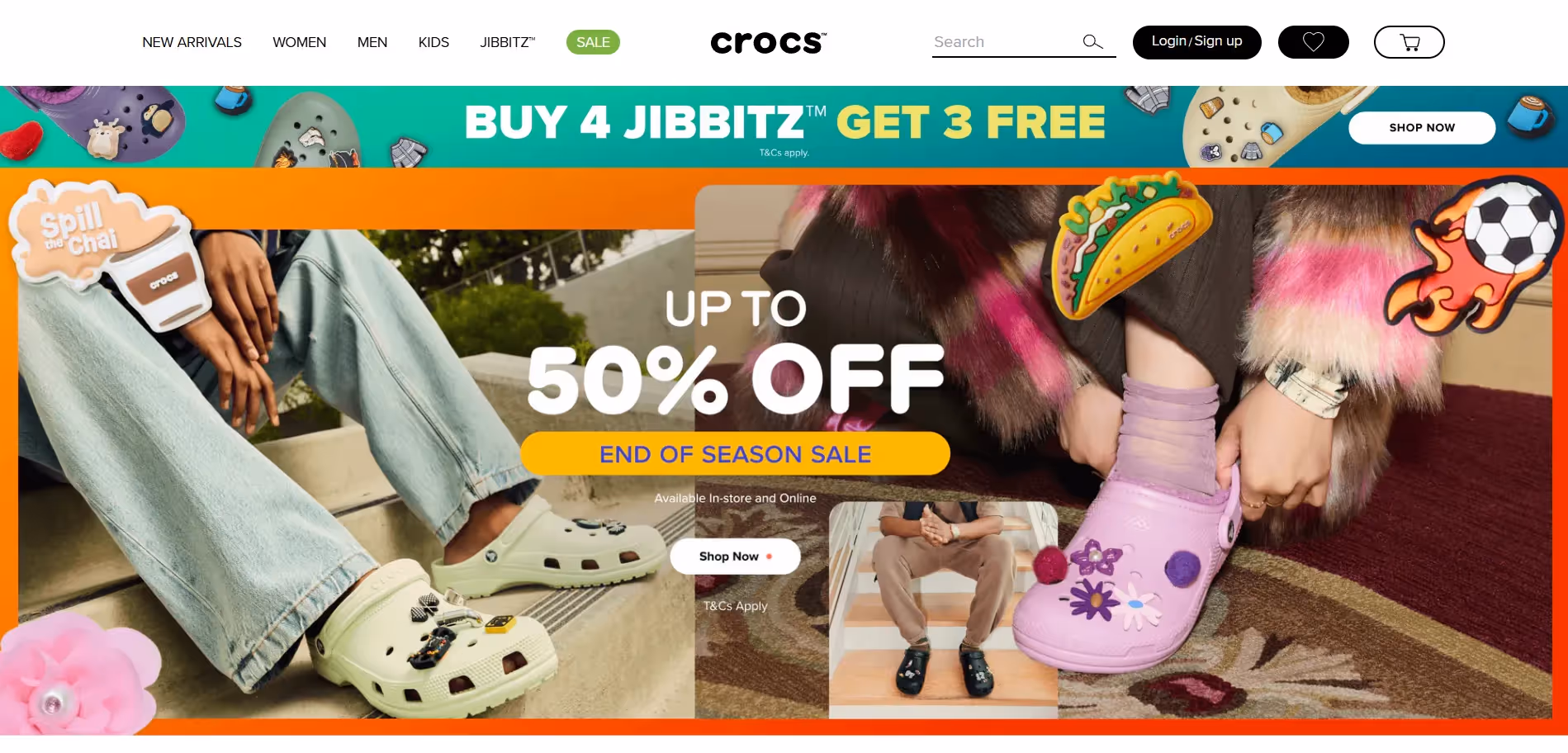
Task: Open the New Arrivals menu
Action: coord(192,42)
